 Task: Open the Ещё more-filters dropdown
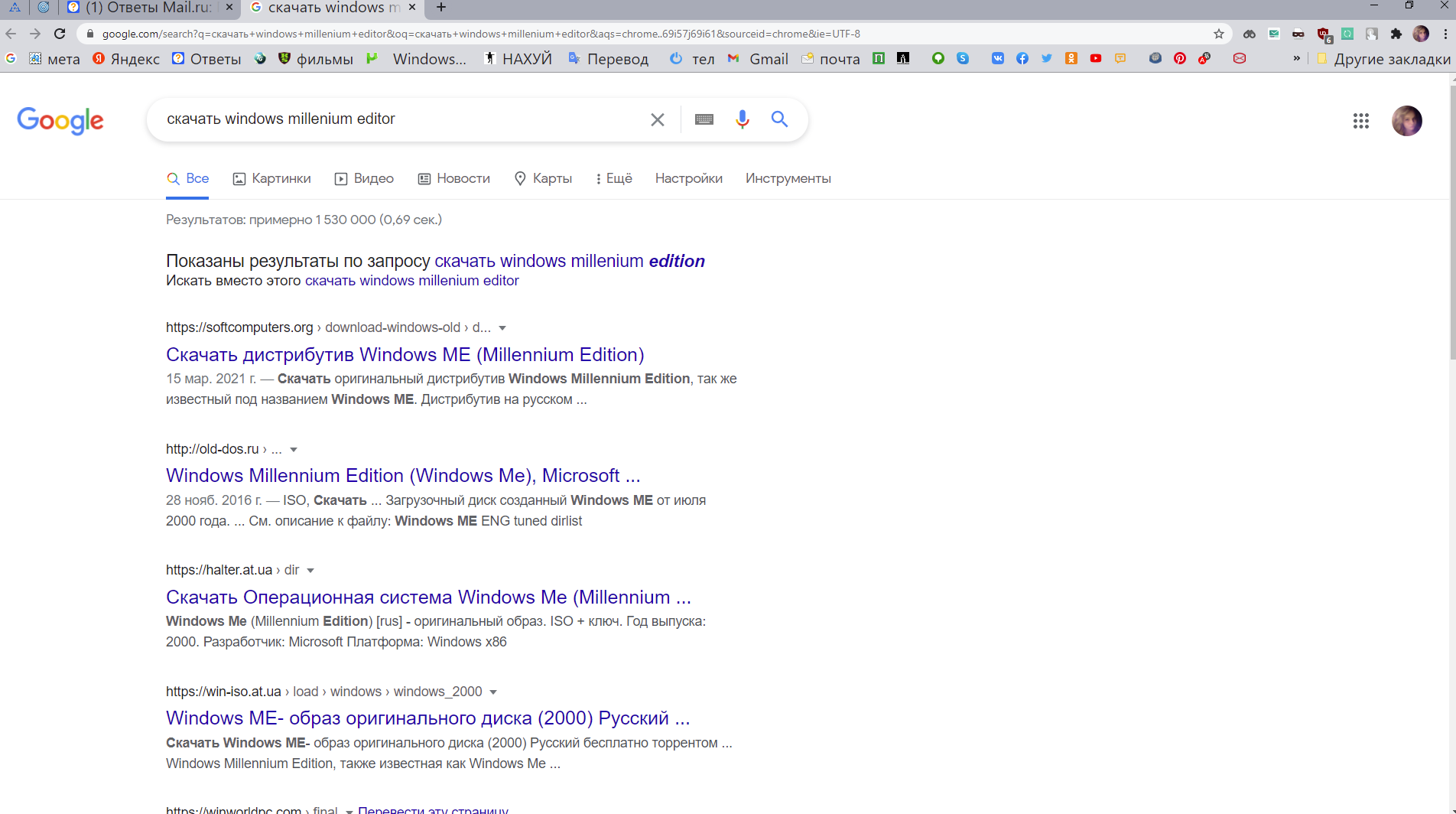click(614, 178)
